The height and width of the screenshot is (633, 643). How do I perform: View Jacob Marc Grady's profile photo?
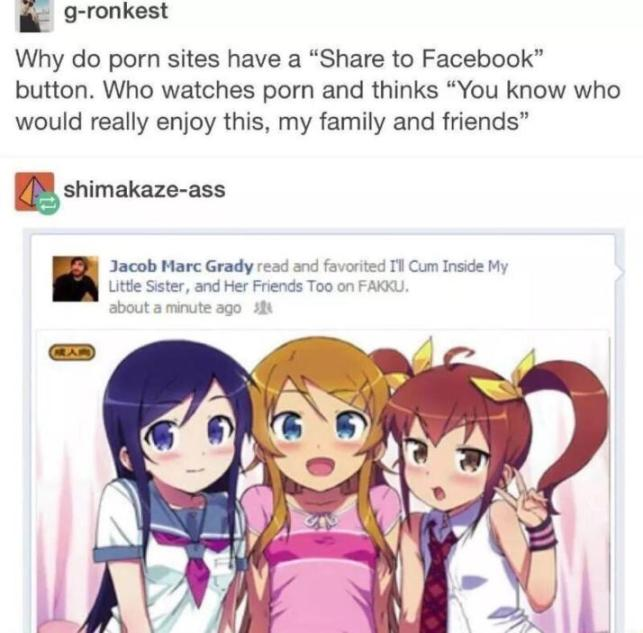pyautogui.click(x=75, y=279)
